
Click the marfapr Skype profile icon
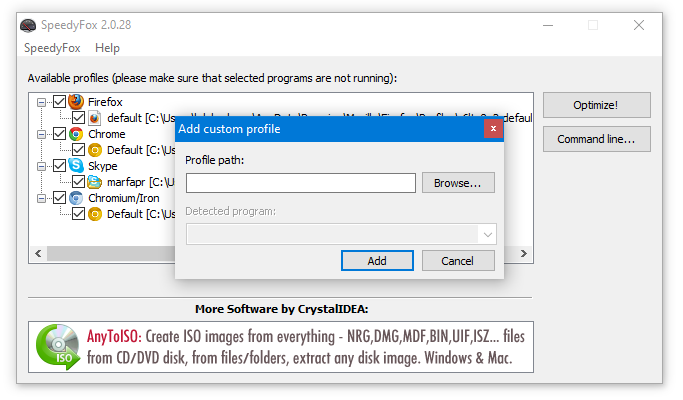coord(95,182)
